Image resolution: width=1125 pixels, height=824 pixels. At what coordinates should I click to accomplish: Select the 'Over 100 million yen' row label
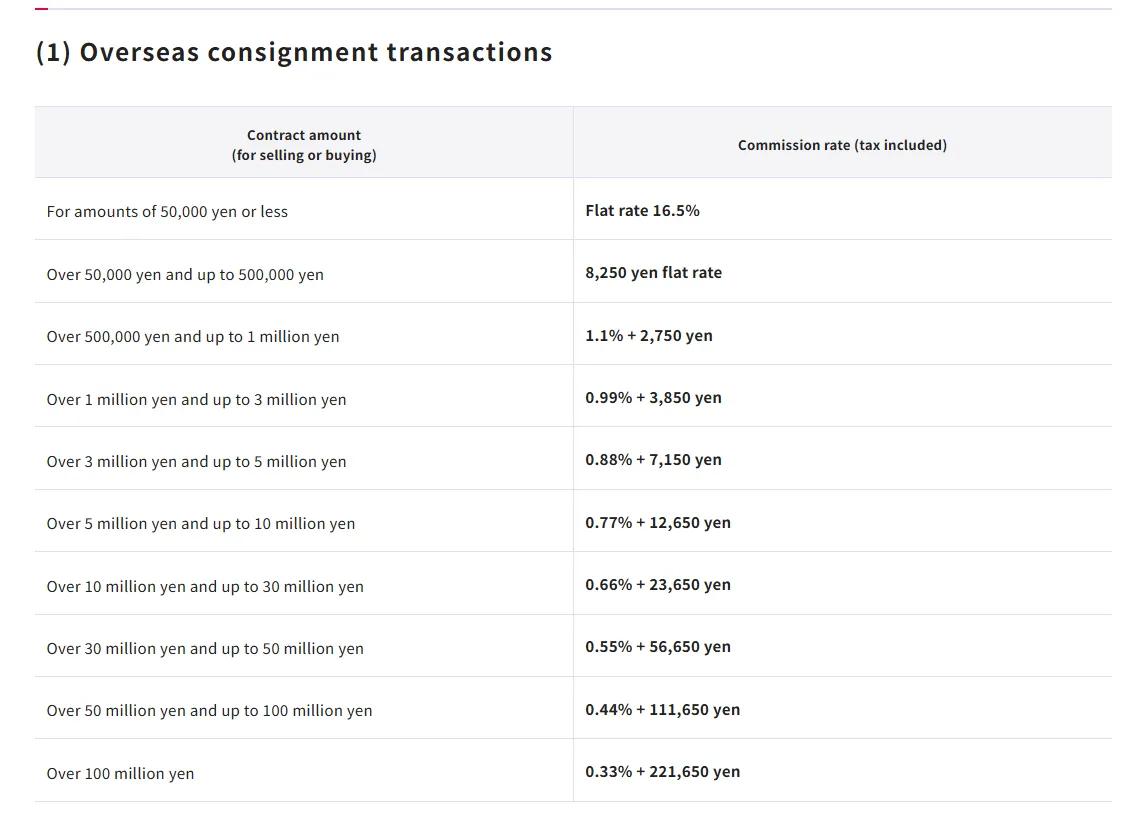coord(121,773)
